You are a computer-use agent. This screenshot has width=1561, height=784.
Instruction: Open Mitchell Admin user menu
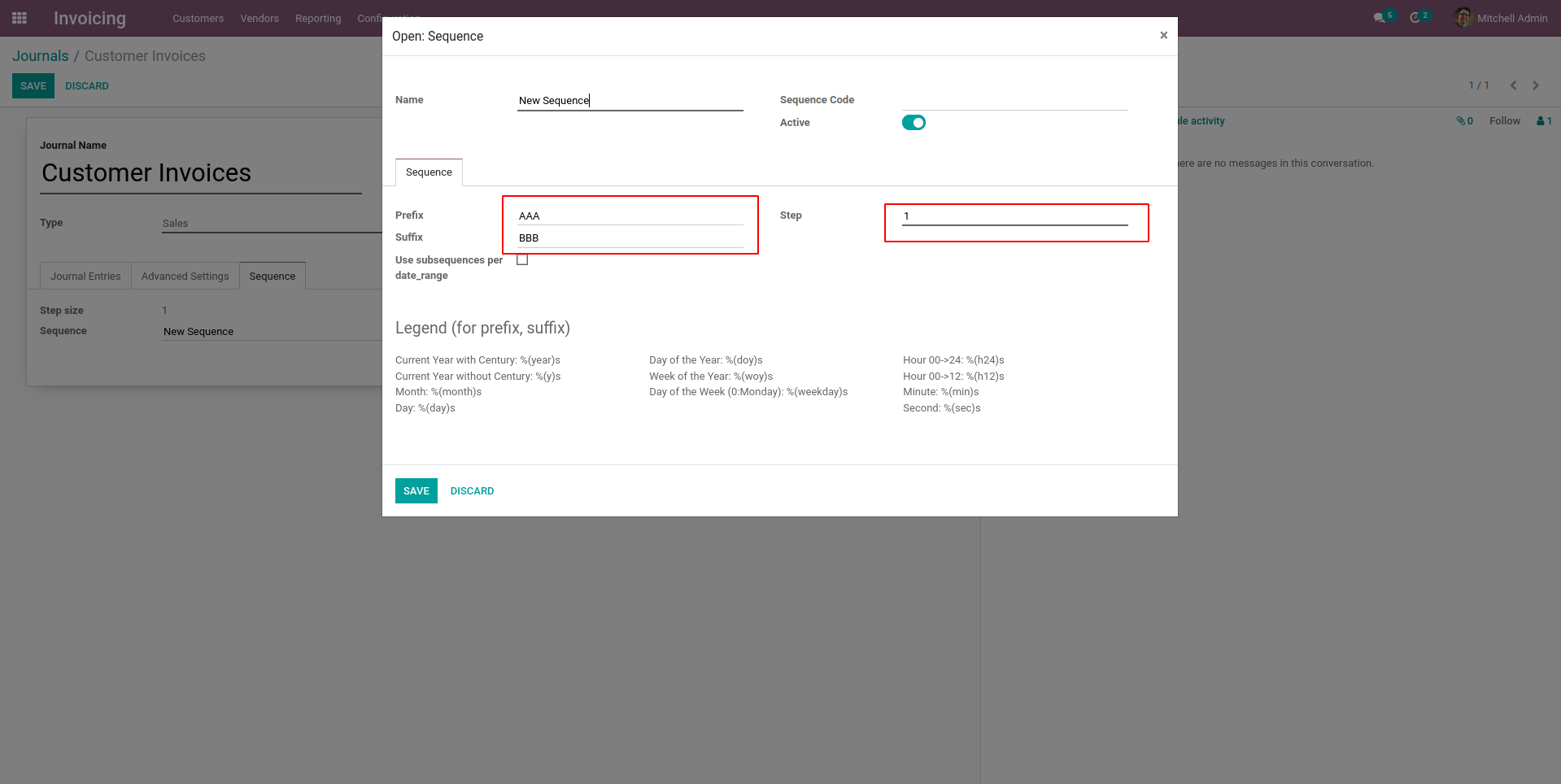click(x=1501, y=18)
